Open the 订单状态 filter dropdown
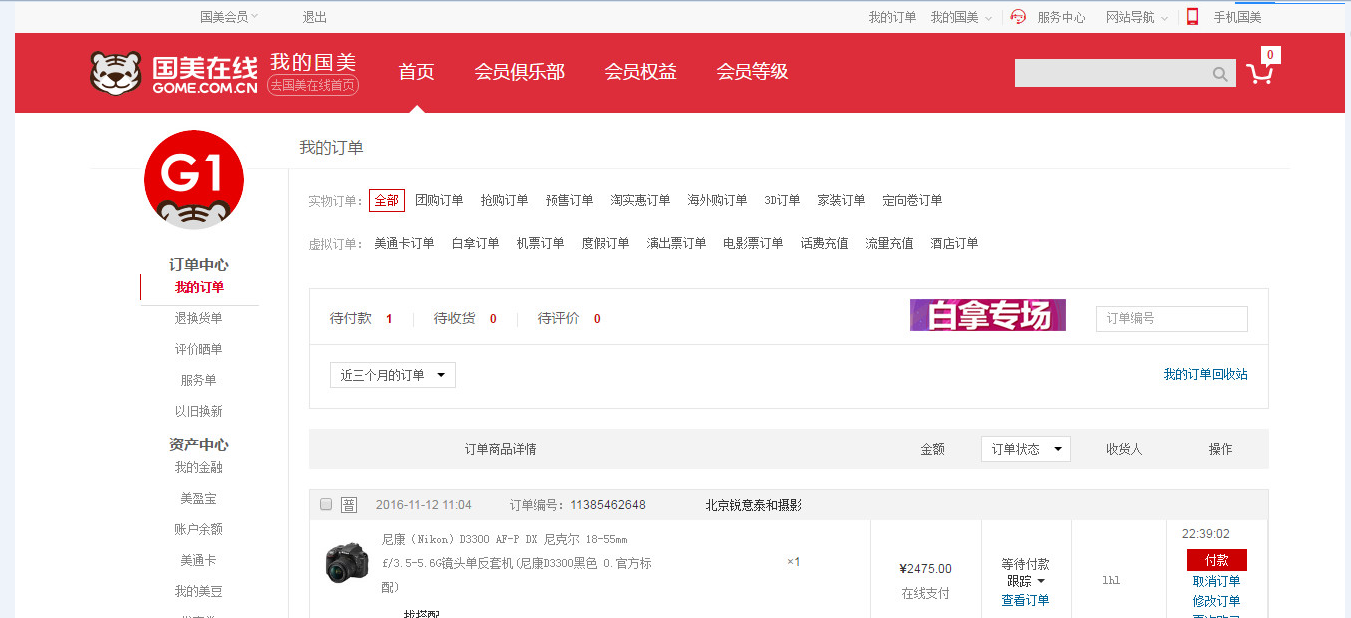The image size is (1351, 618). [1026, 449]
